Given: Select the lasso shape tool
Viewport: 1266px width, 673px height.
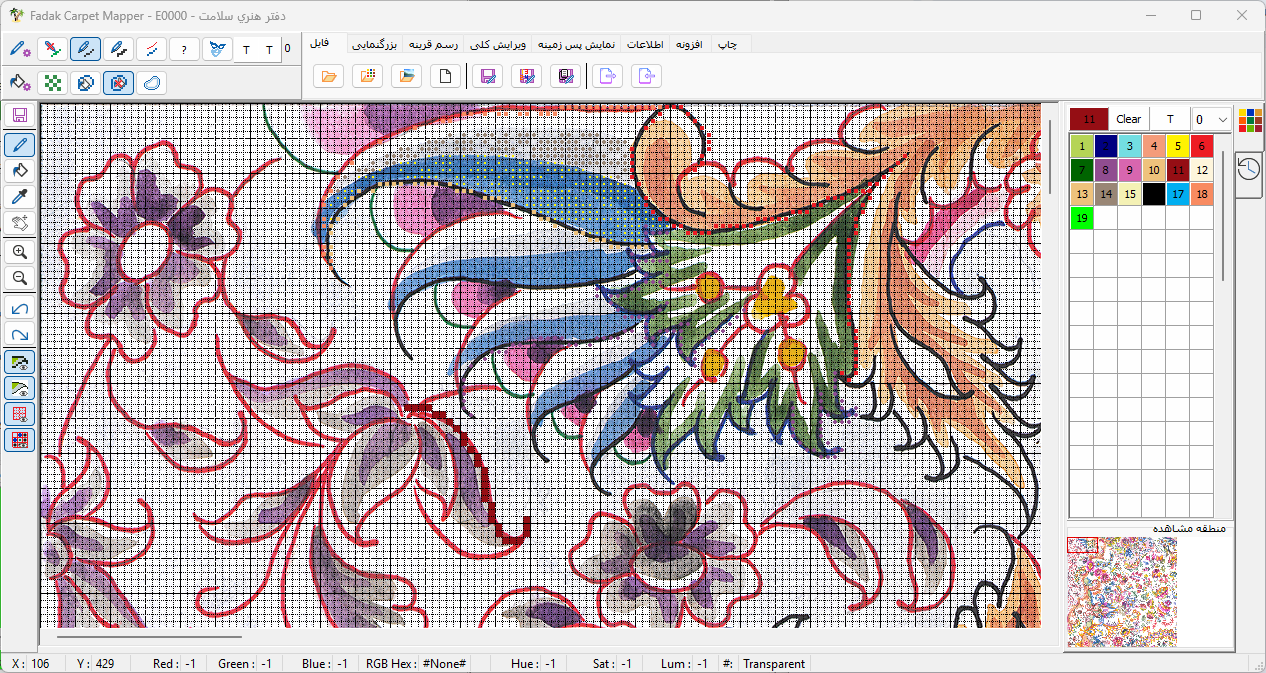Looking at the screenshot, I should [x=152, y=83].
